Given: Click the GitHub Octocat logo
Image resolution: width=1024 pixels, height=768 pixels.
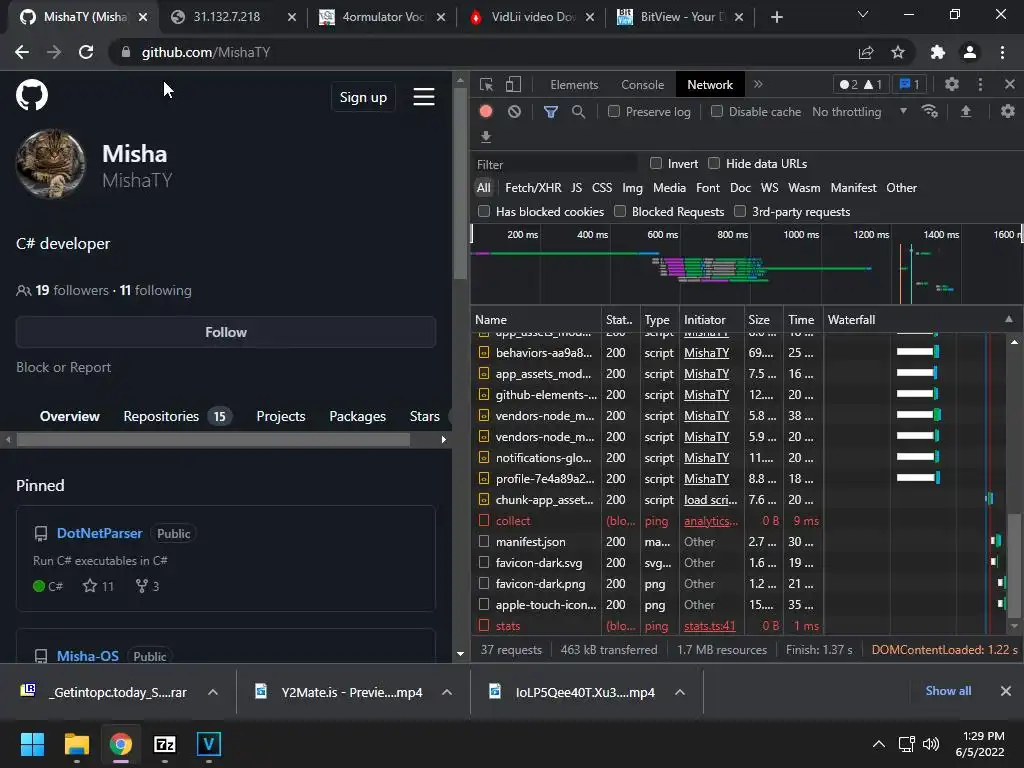Looking at the screenshot, I should 32,95.
